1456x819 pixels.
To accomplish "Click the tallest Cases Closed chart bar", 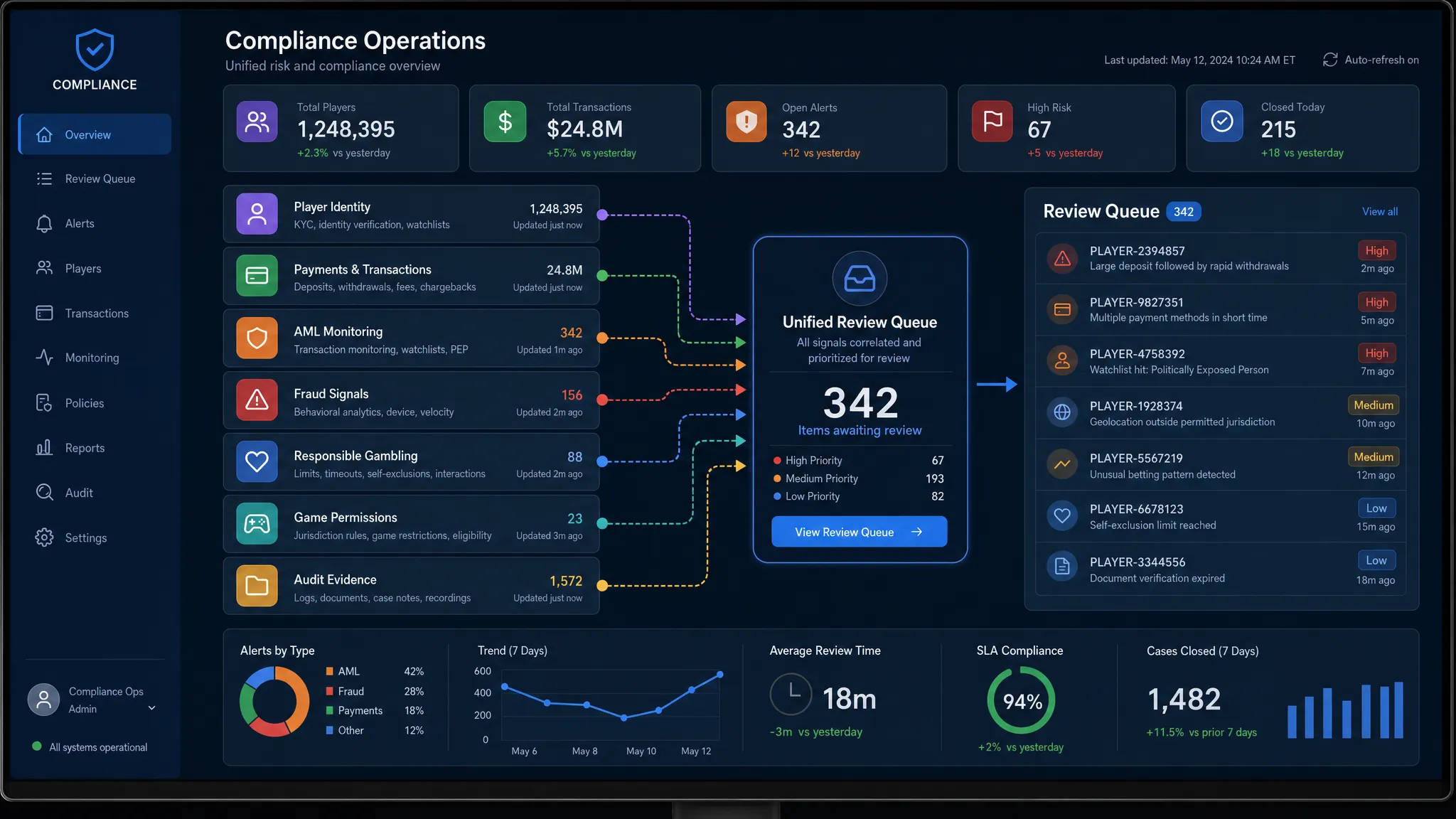I will (1398, 710).
